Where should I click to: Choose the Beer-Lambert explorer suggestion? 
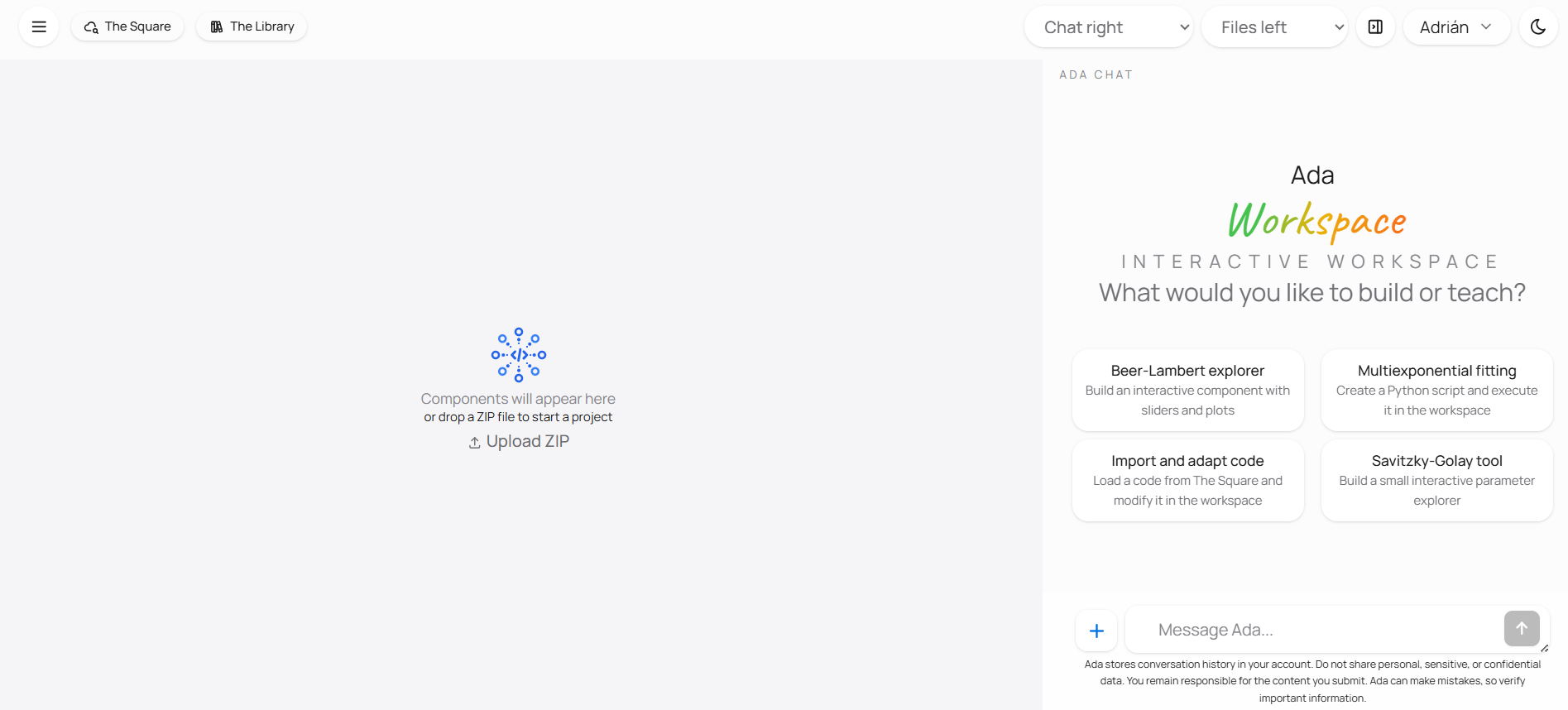coord(1187,390)
